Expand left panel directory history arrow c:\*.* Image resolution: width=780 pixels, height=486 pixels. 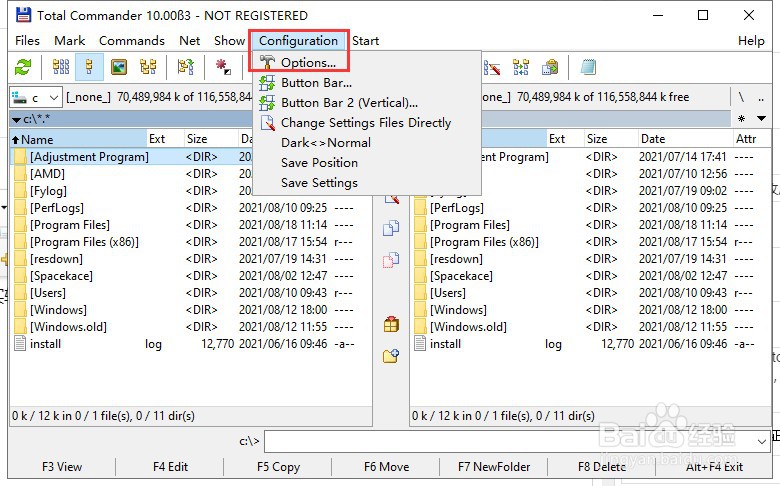pos(16,119)
